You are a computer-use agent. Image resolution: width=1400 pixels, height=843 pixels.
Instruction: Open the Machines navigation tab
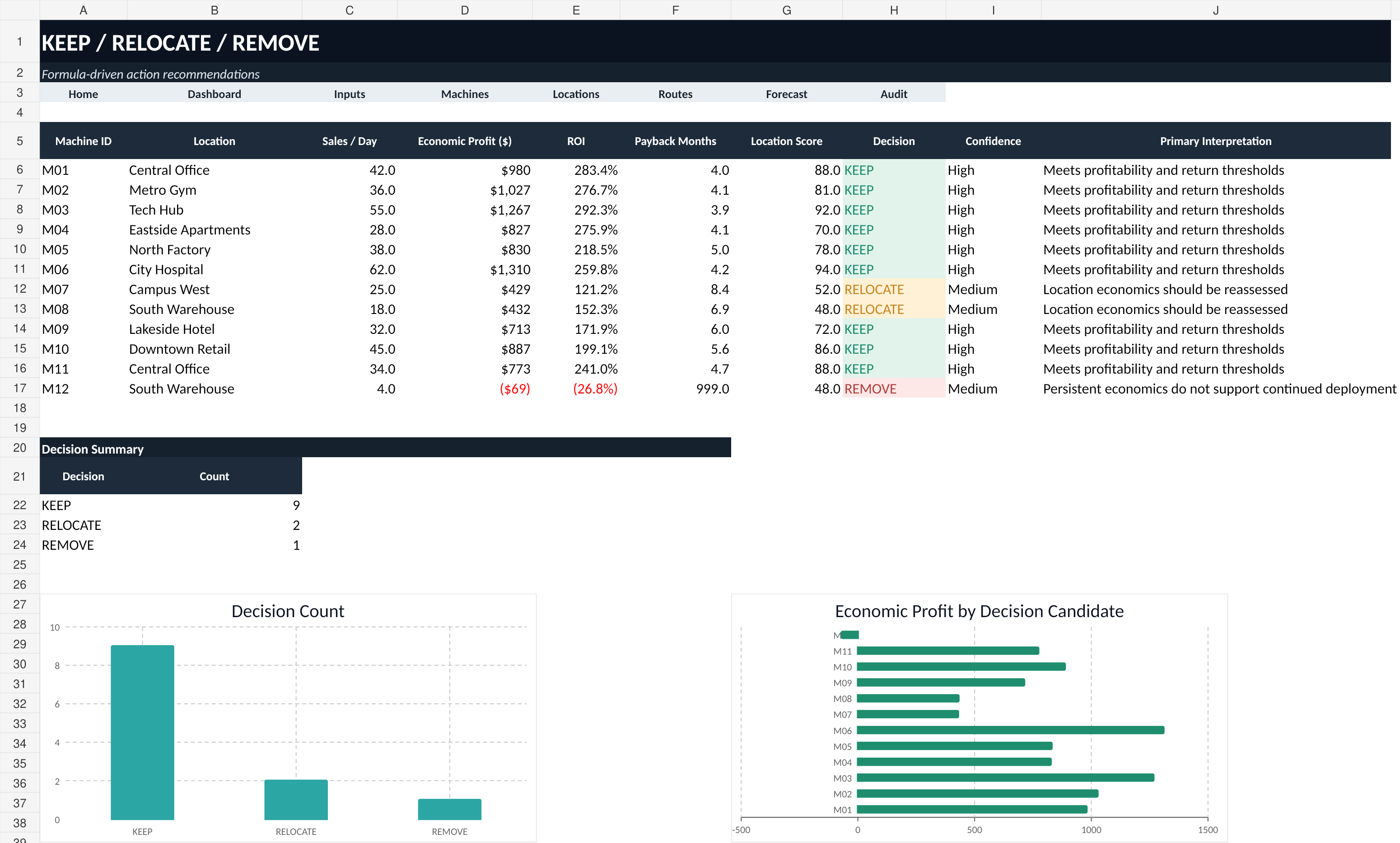(464, 94)
